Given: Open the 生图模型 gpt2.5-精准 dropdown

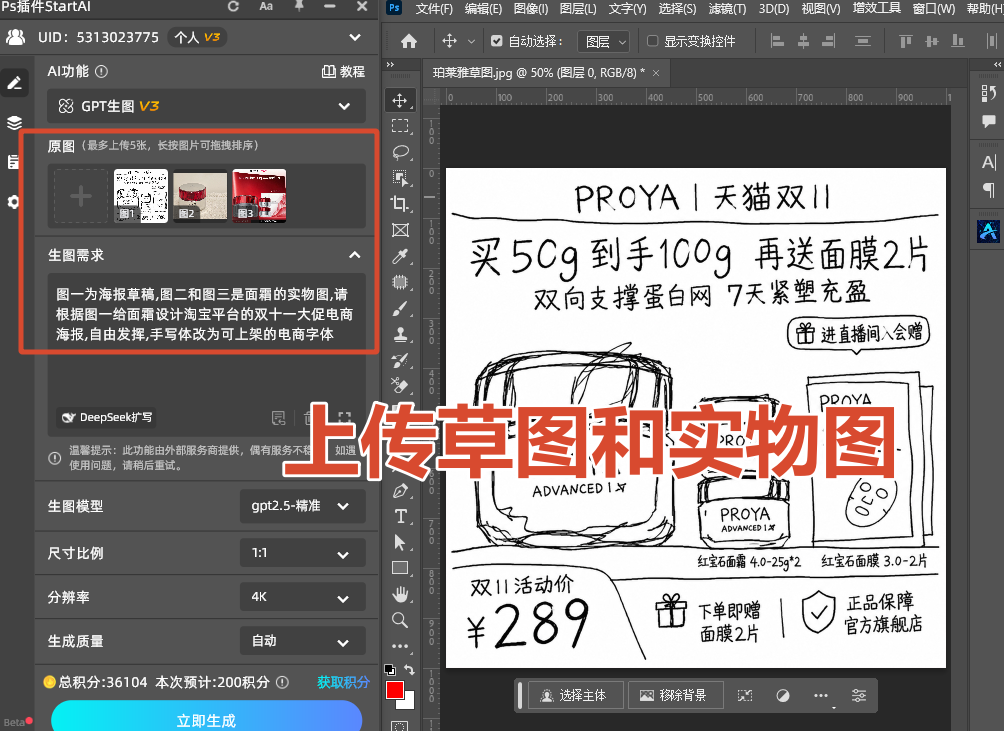Looking at the screenshot, I should pos(302,506).
